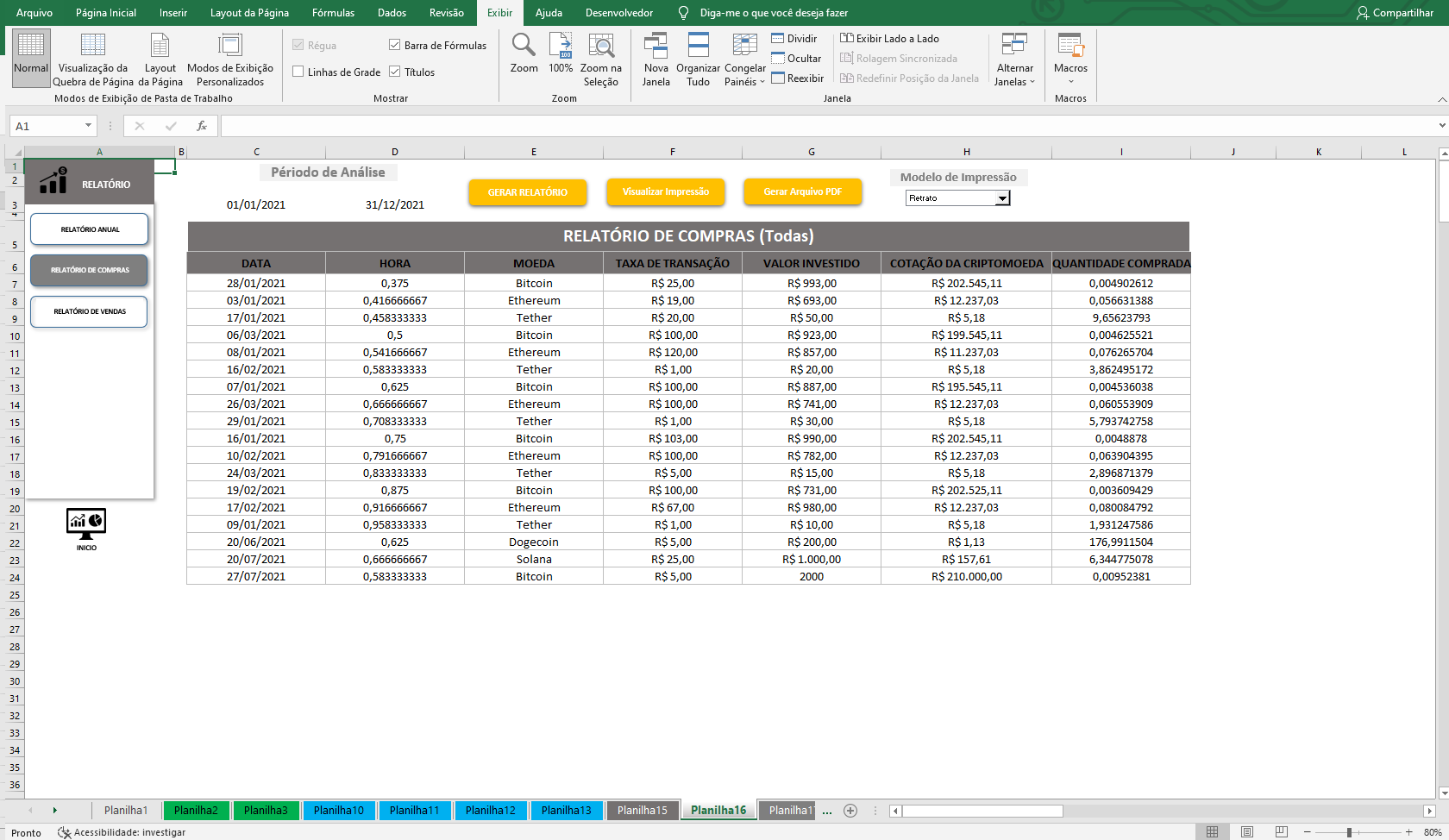Click the zoom in plus icon
The width and height of the screenshot is (1449, 840).
click(1409, 832)
